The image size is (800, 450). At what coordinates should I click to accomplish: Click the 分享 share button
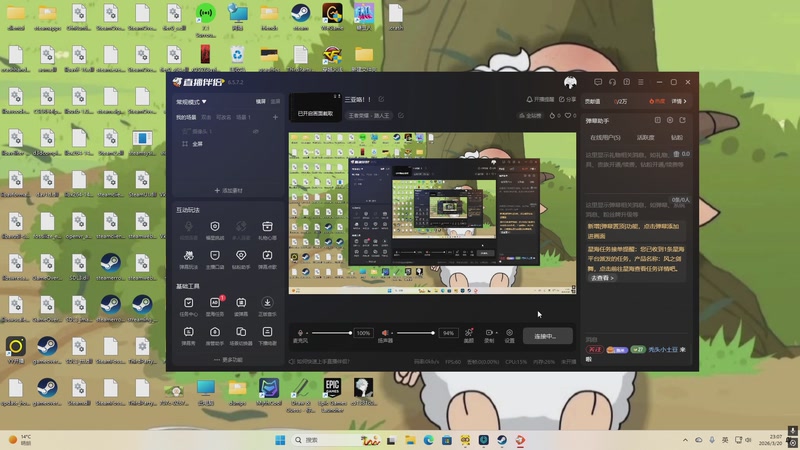(567, 99)
